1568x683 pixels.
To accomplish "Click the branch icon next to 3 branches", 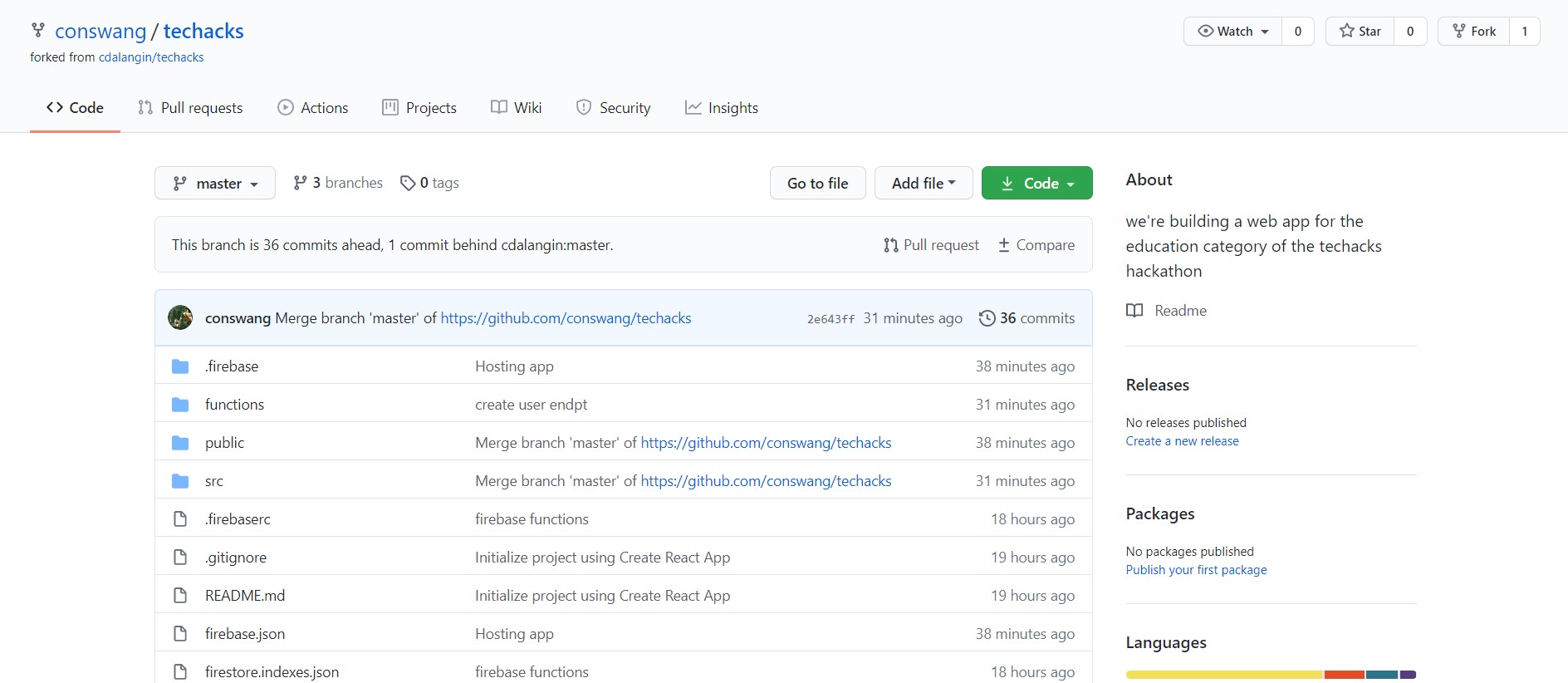I will pyautogui.click(x=300, y=183).
